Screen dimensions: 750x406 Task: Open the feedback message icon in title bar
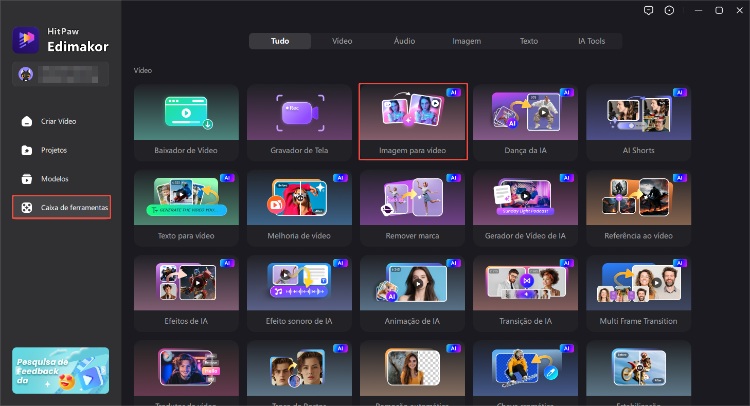[648, 11]
